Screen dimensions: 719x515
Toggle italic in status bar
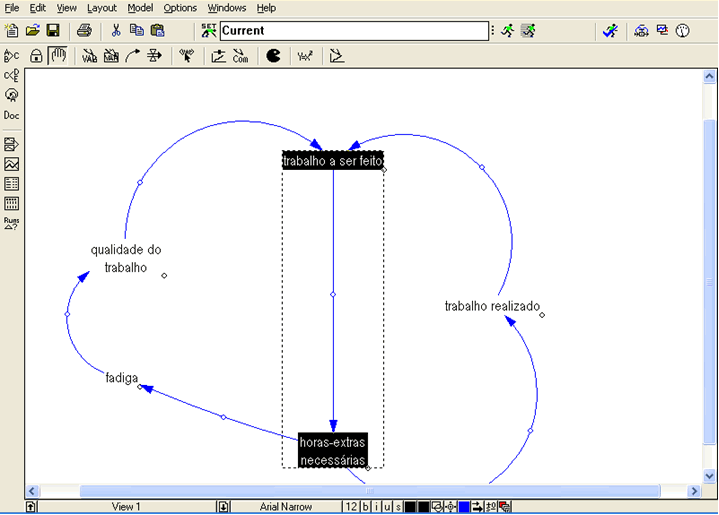click(377, 507)
